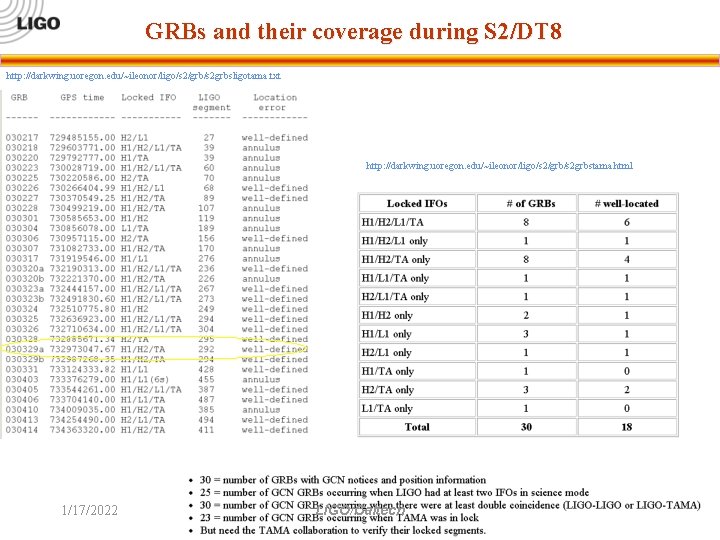Image resolution: width=720 pixels, height=540 pixels.
Task: Click bullet about TAMA collaboration verifying segments
Action: coord(343,530)
